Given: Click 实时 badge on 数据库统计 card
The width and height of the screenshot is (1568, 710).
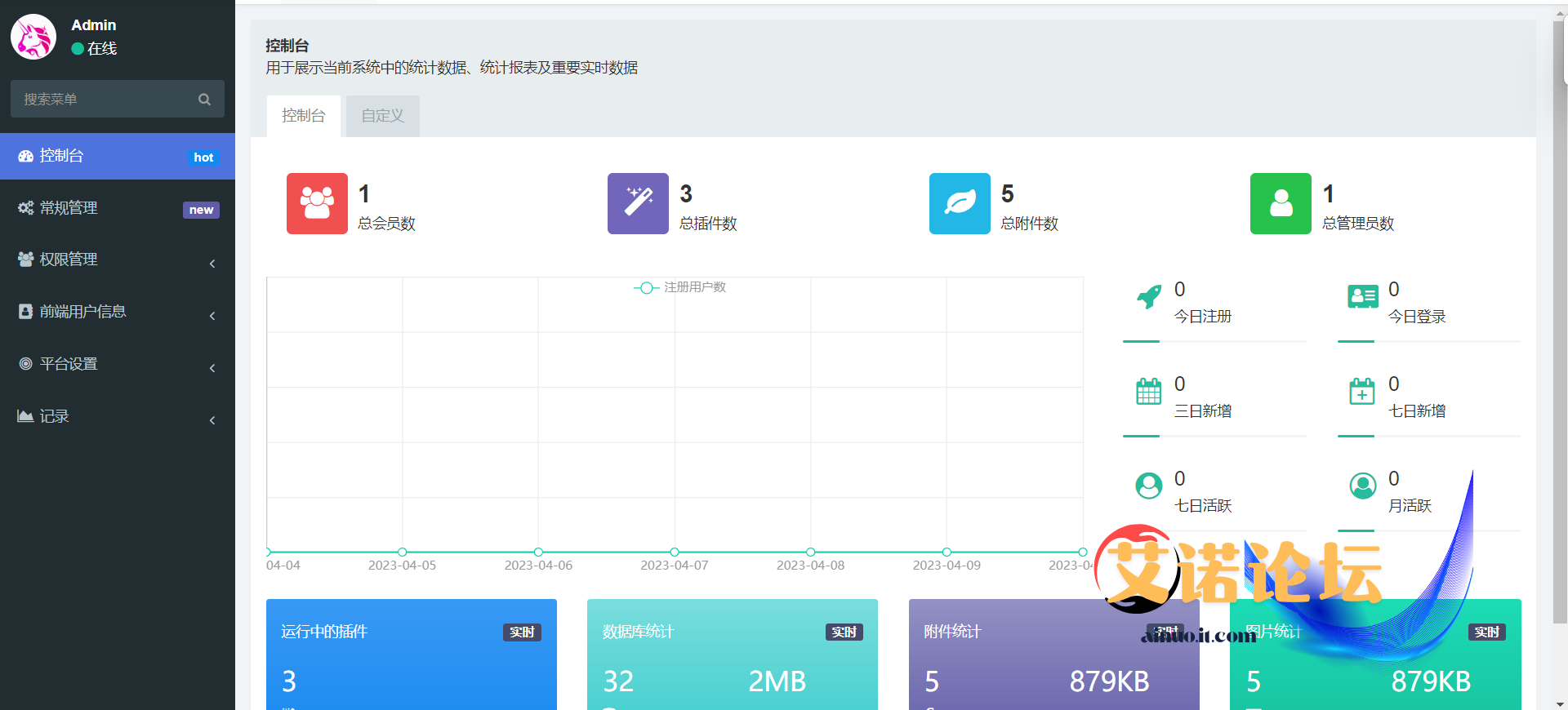Looking at the screenshot, I should click(844, 632).
